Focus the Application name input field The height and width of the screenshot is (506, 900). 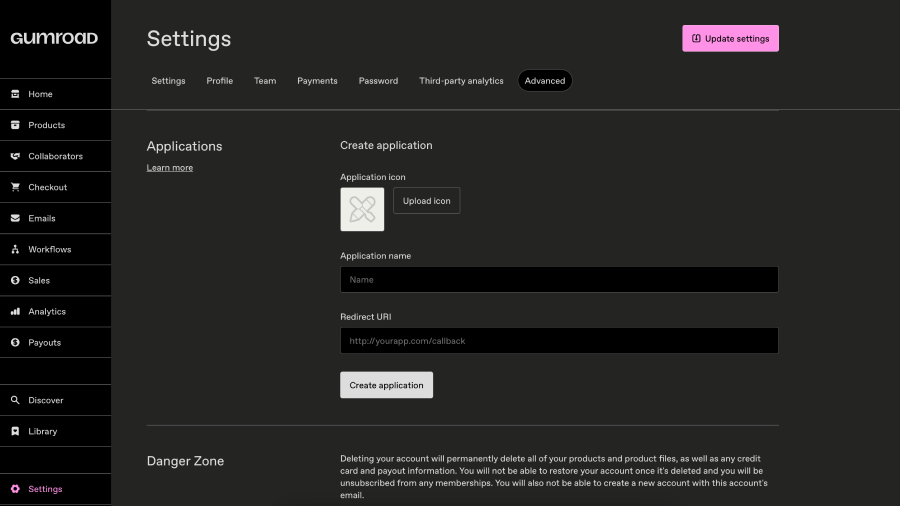click(x=559, y=280)
